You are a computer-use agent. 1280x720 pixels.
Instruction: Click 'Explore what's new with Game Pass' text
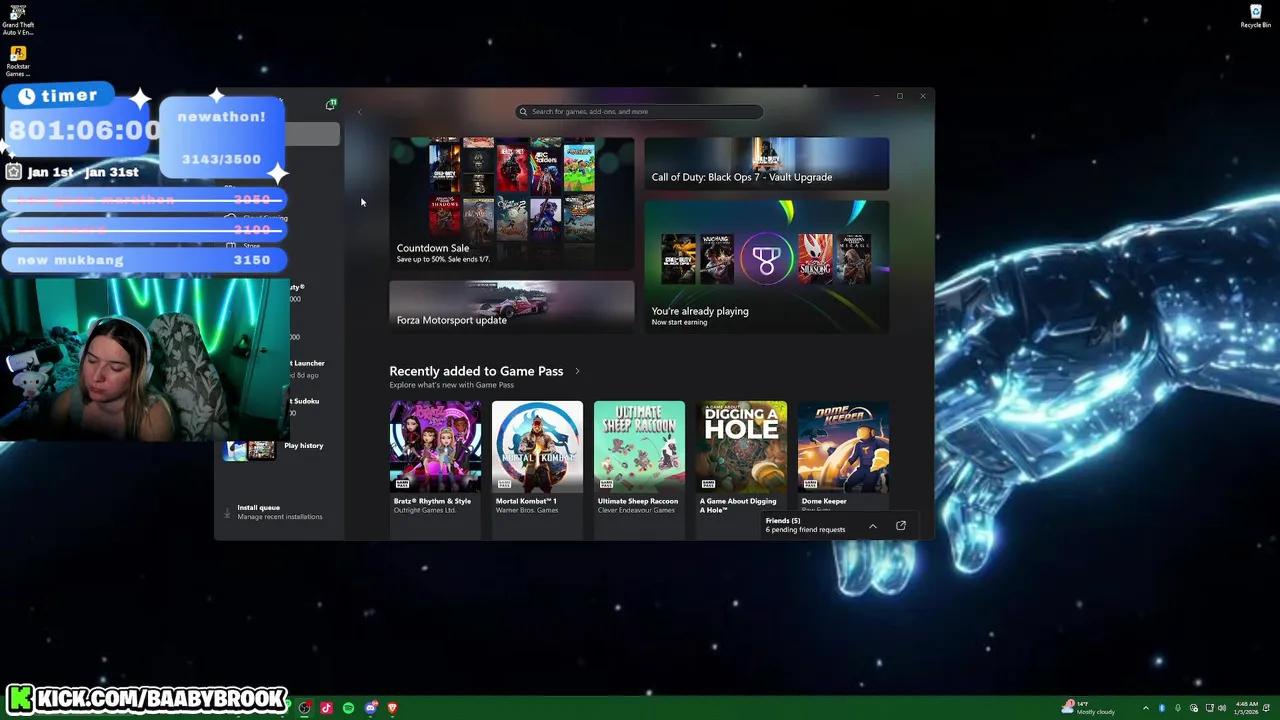coord(451,385)
